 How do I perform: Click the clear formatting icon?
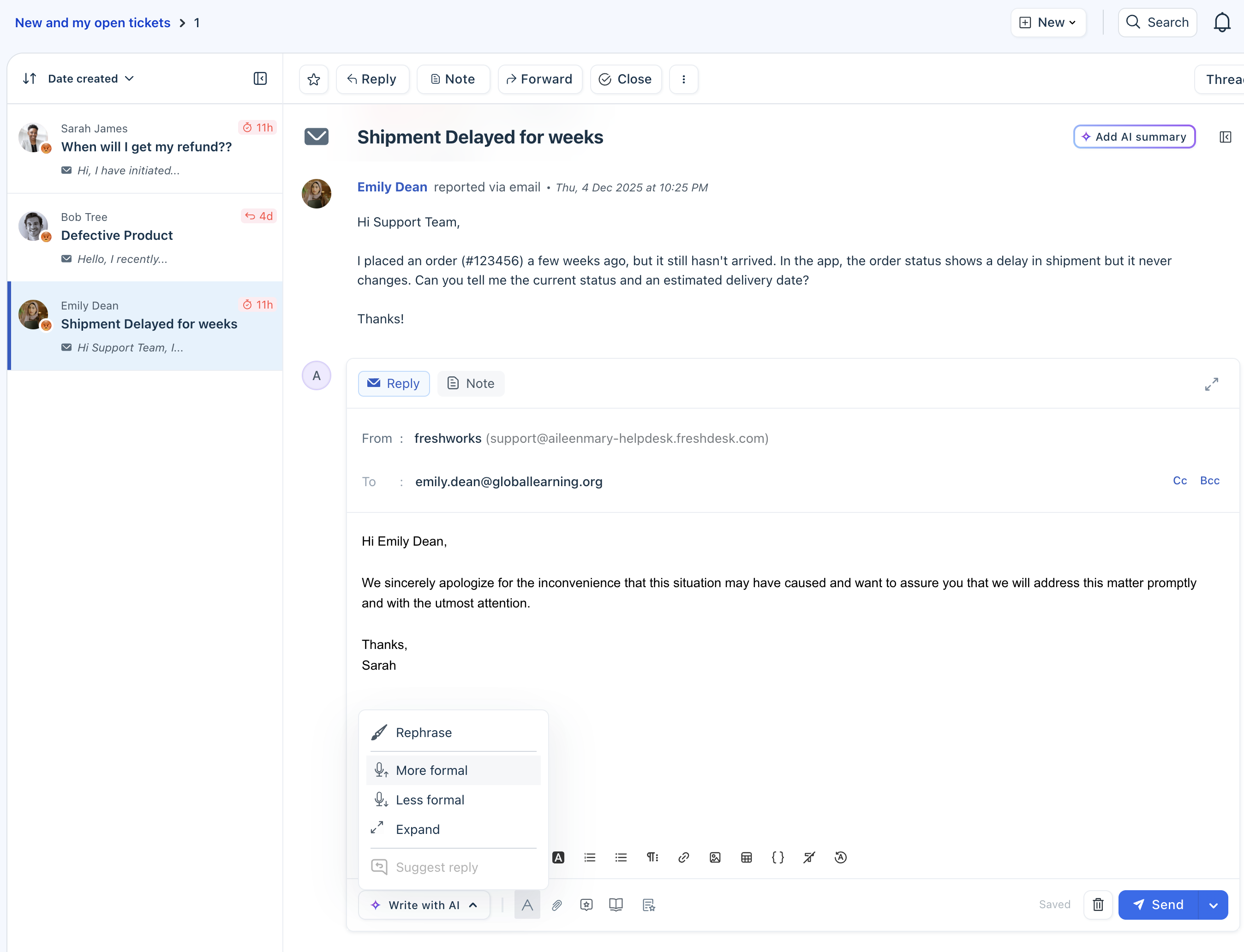point(809,857)
